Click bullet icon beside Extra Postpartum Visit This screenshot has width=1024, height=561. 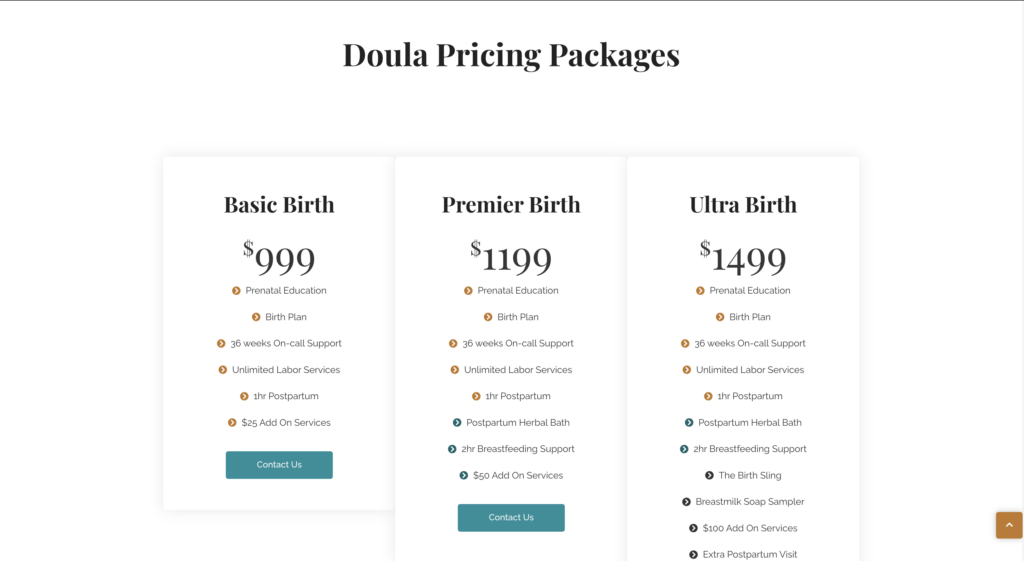[x=693, y=555]
